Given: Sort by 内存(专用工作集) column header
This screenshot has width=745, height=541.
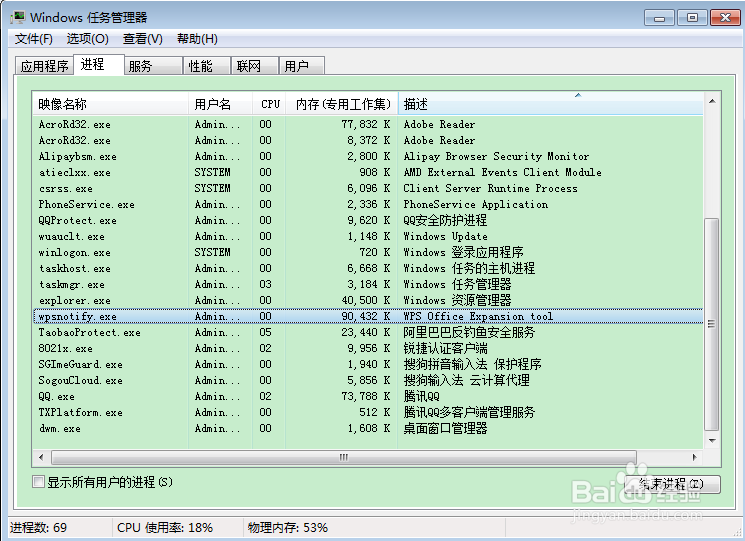Looking at the screenshot, I should pyautogui.click(x=342, y=104).
